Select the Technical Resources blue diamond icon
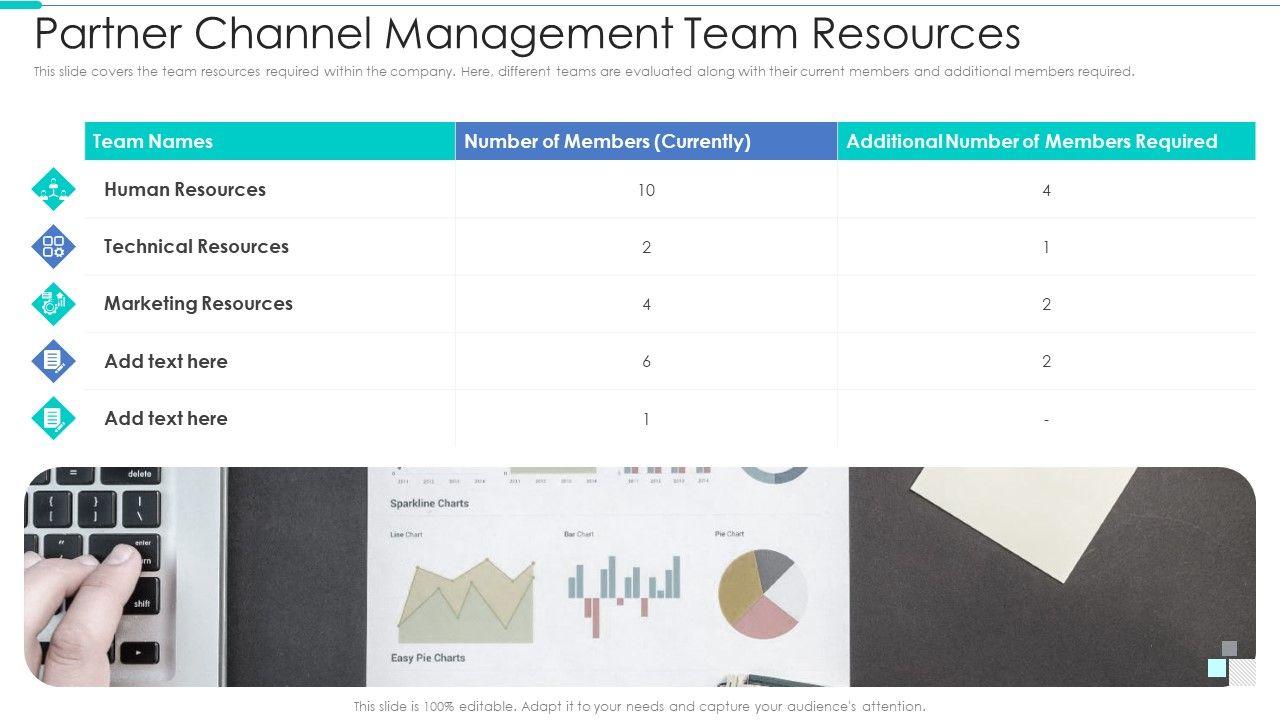 pyautogui.click(x=53, y=246)
